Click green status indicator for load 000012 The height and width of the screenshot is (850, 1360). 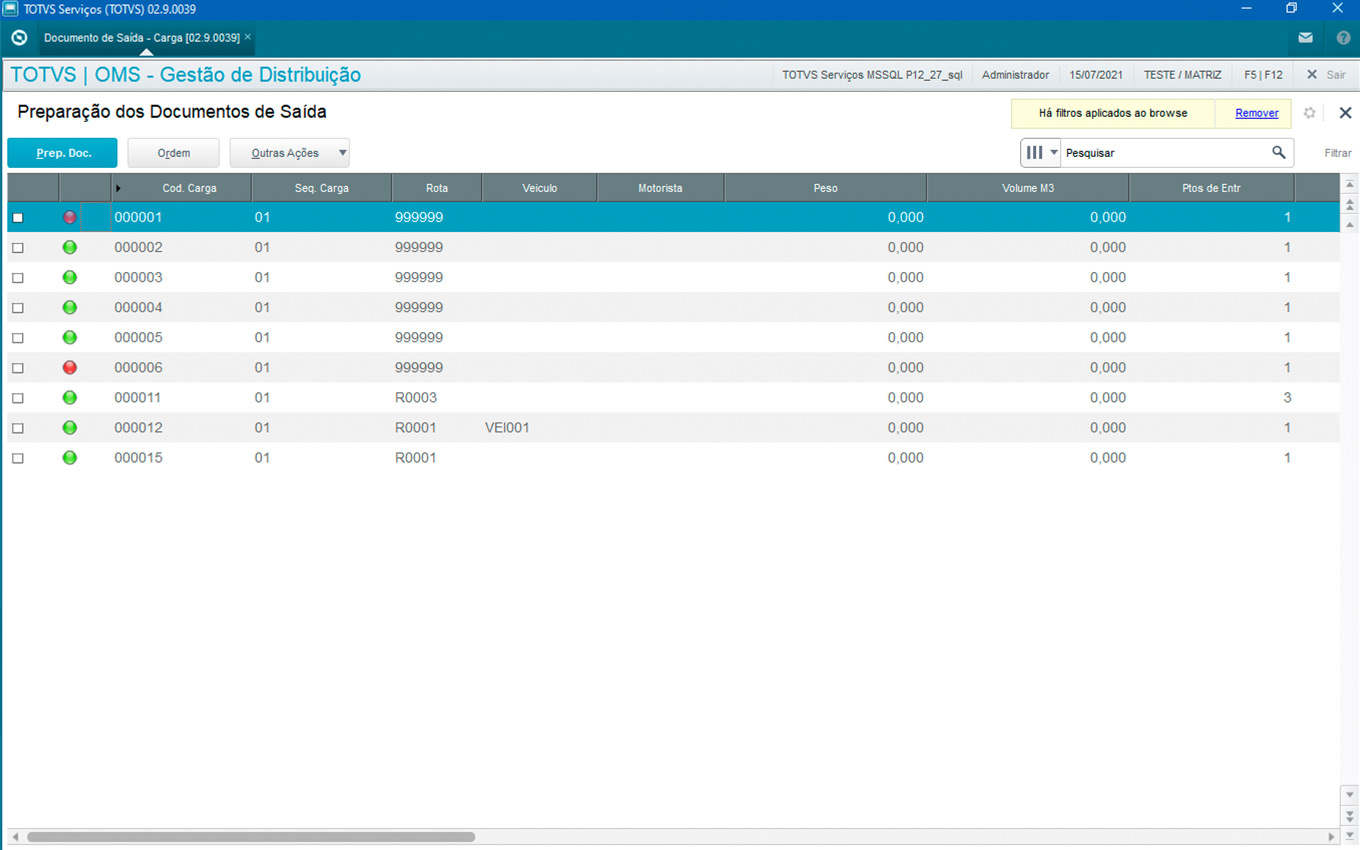coord(70,428)
